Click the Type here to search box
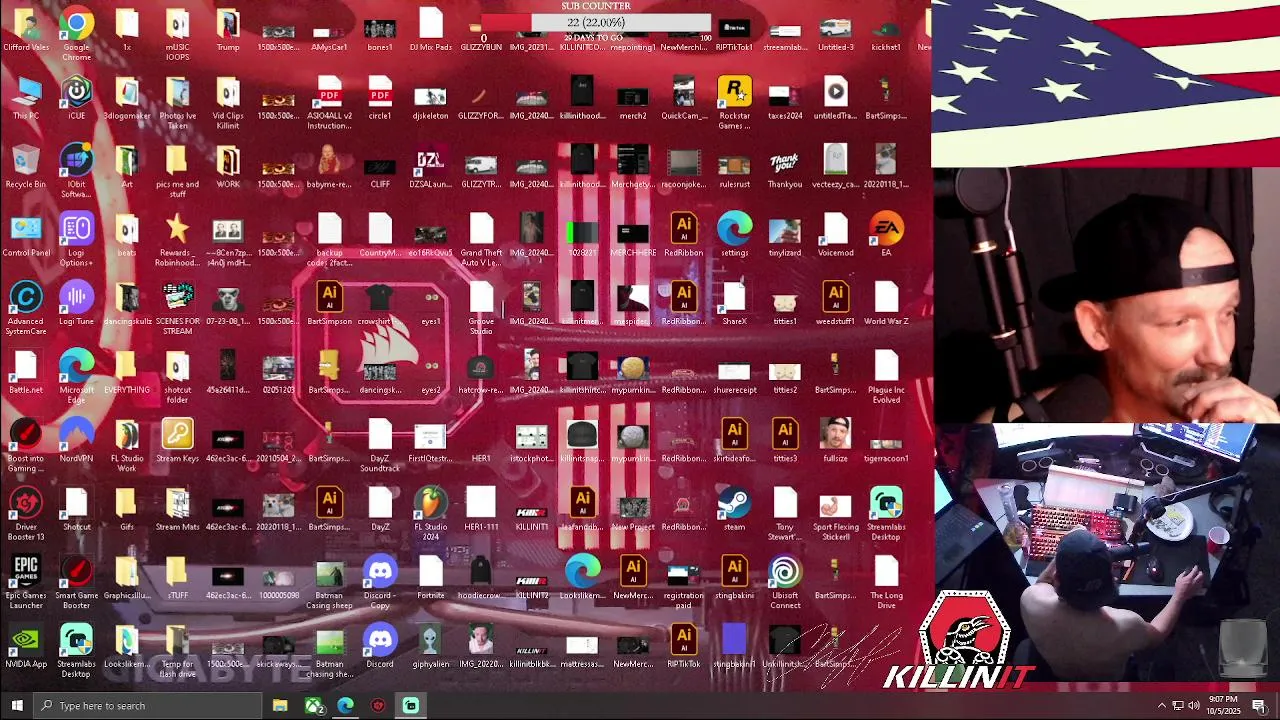The width and height of the screenshot is (1280, 720). click(x=148, y=706)
